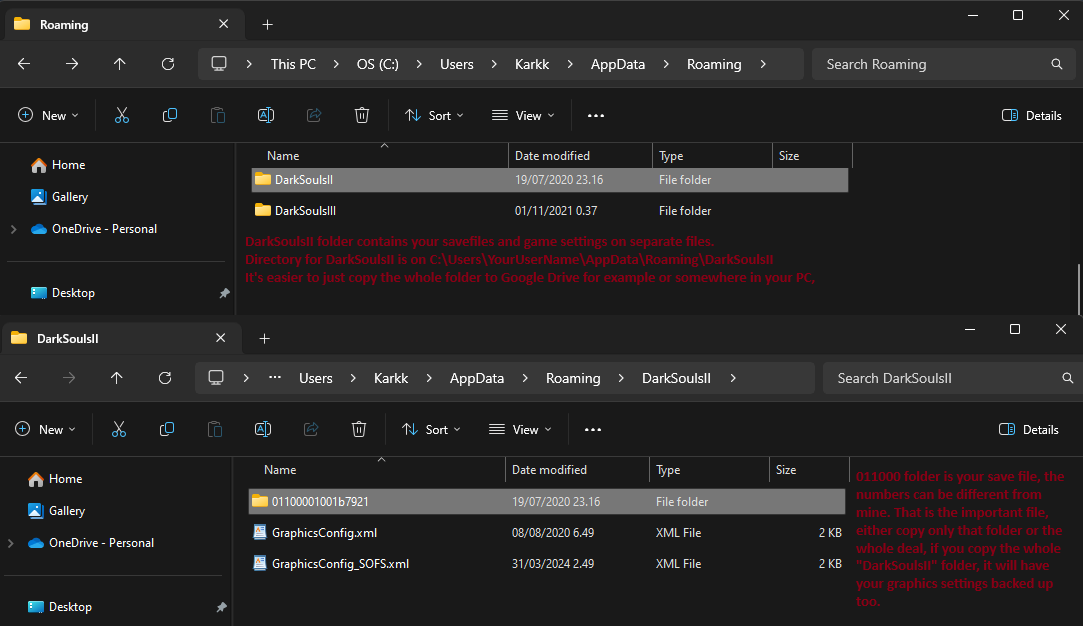The height and width of the screenshot is (626, 1083).
Task: Expand OneDrive - Personal in the Roaming sidebar
Action: (13, 229)
